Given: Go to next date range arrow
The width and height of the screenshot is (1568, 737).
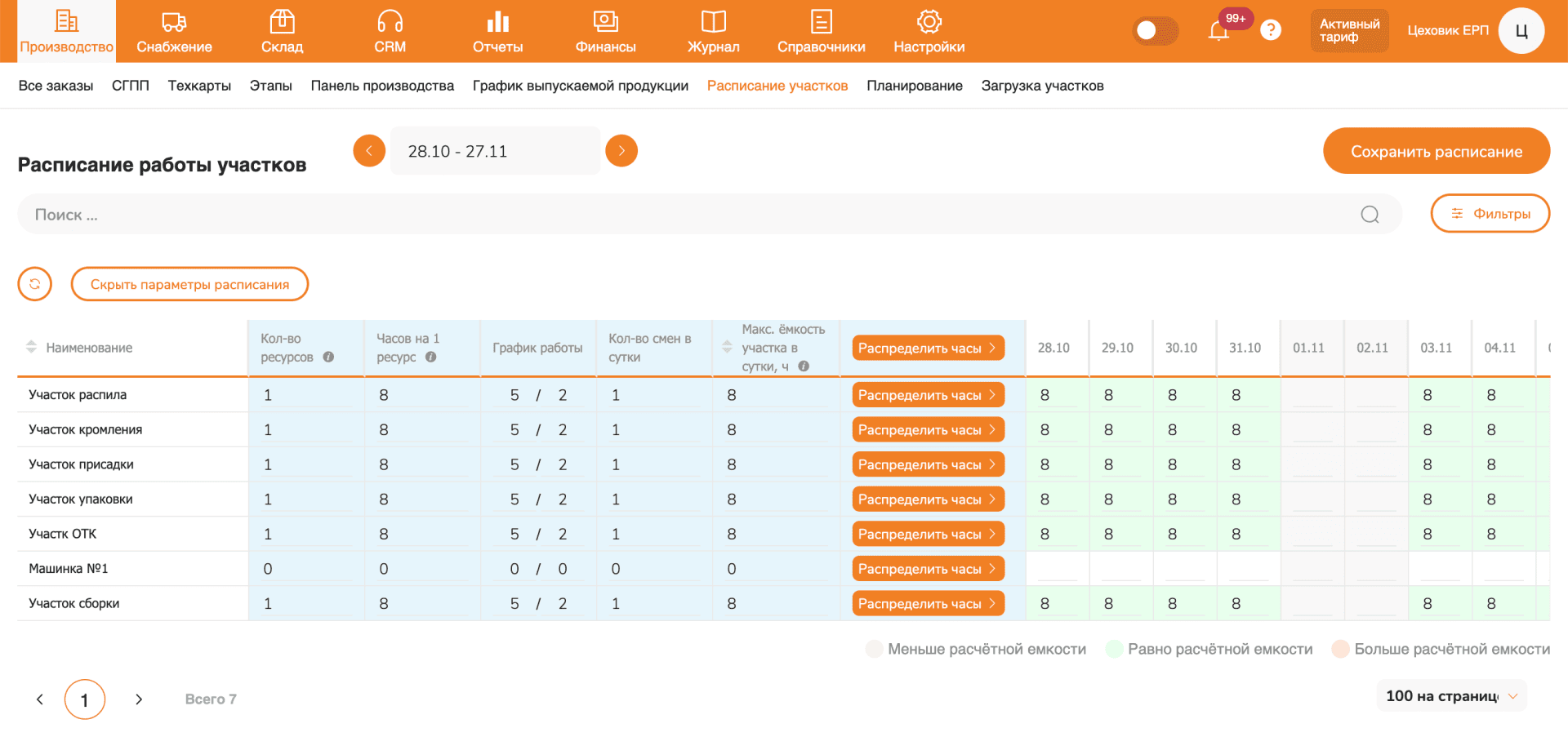Looking at the screenshot, I should [x=621, y=151].
